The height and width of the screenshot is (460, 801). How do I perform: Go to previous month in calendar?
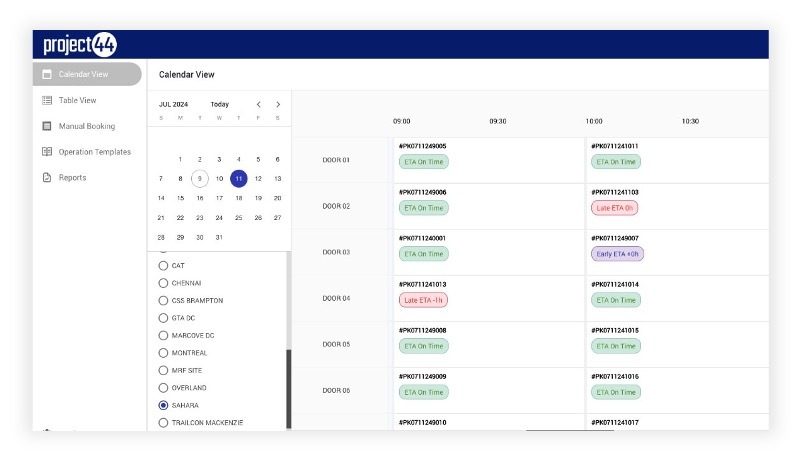258,104
